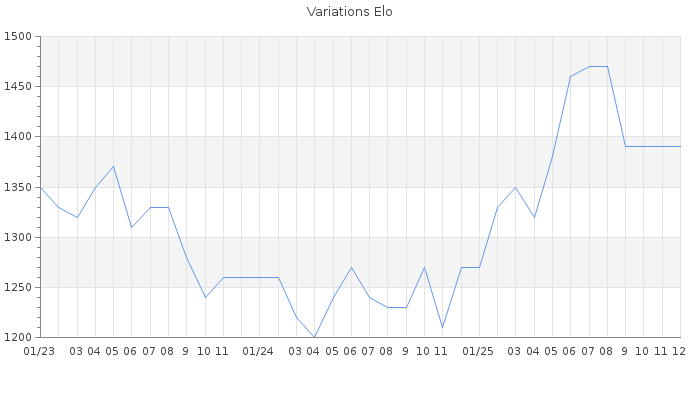Click the 1400 y-axis label
Screen dimensions: 700x400
tap(18, 137)
